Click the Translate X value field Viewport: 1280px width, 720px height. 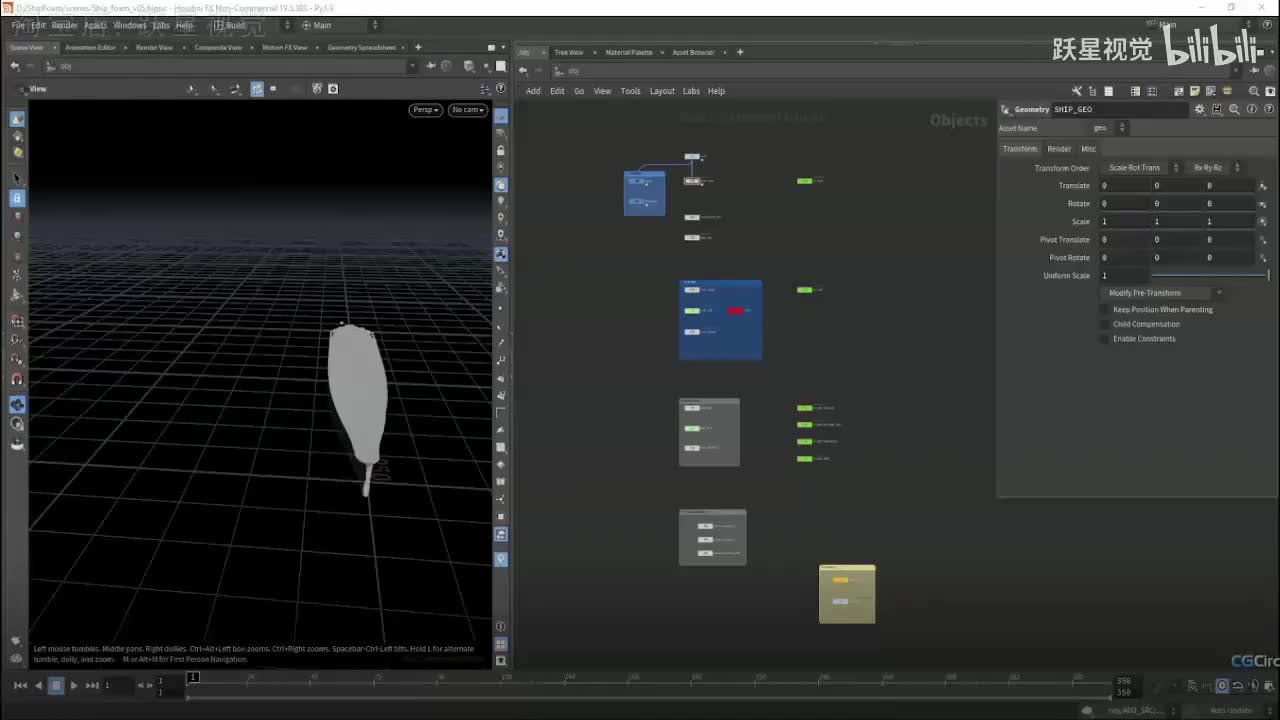[1125, 186]
